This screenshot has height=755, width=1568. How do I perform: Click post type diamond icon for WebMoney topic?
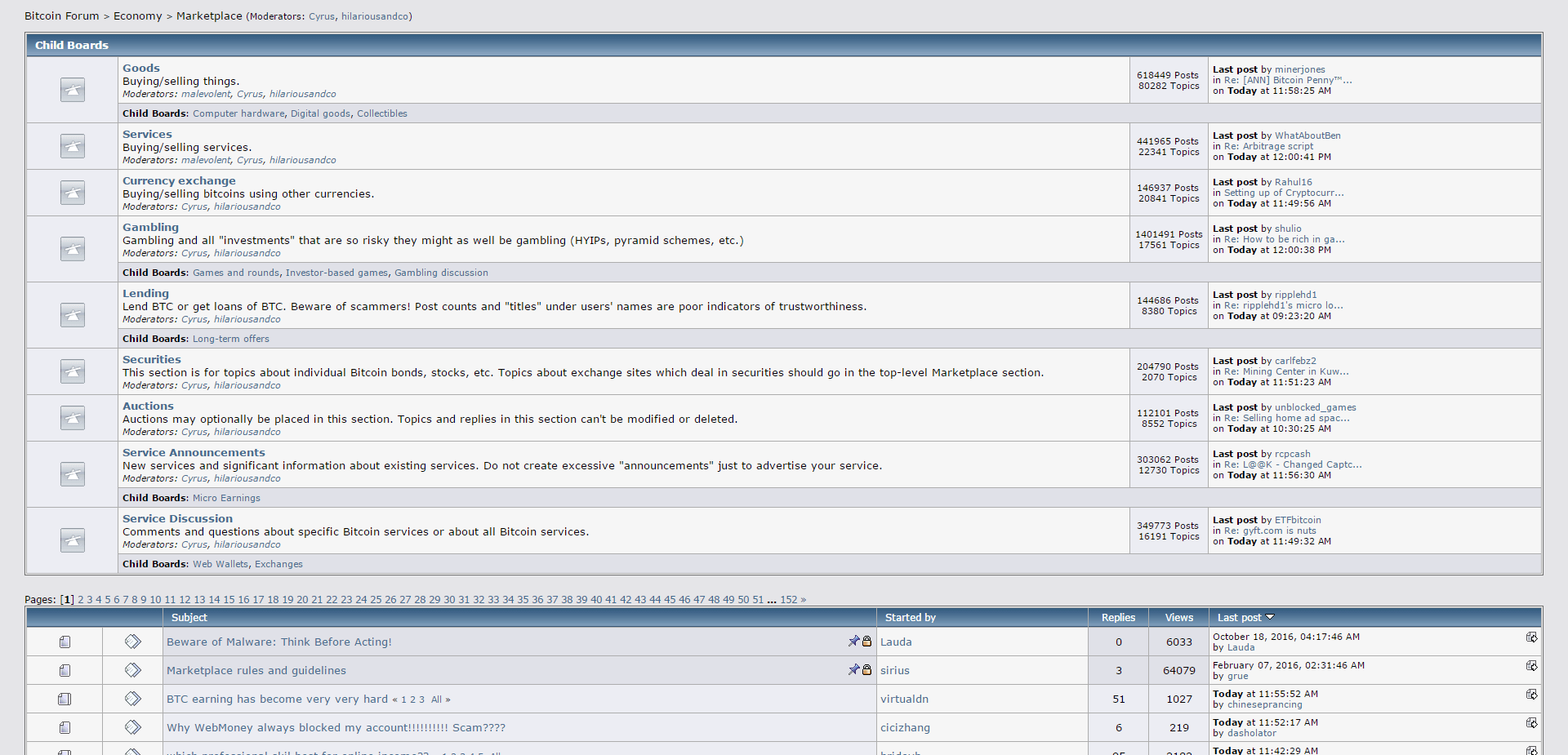pos(133,727)
